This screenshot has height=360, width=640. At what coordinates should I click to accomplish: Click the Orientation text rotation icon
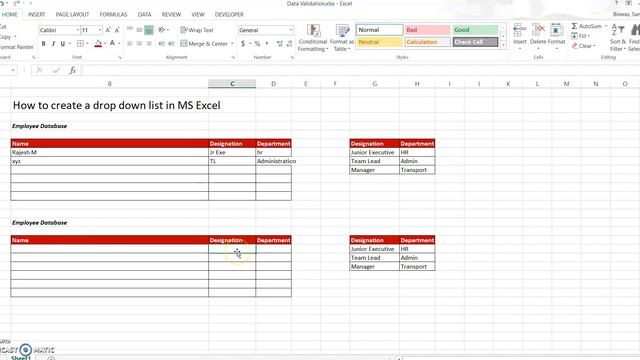click(x=162, y=30)
